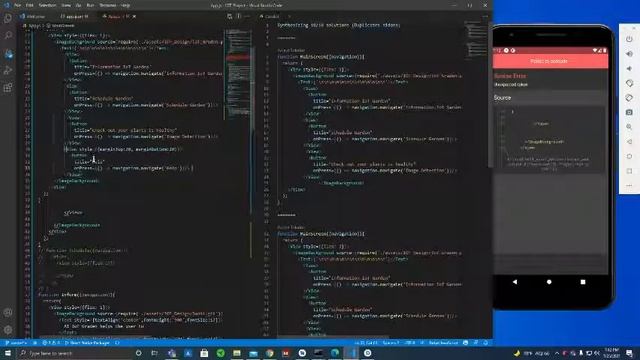Click the emulator zoom magnifier icon

pyautogui.click(x=629, y=127)
